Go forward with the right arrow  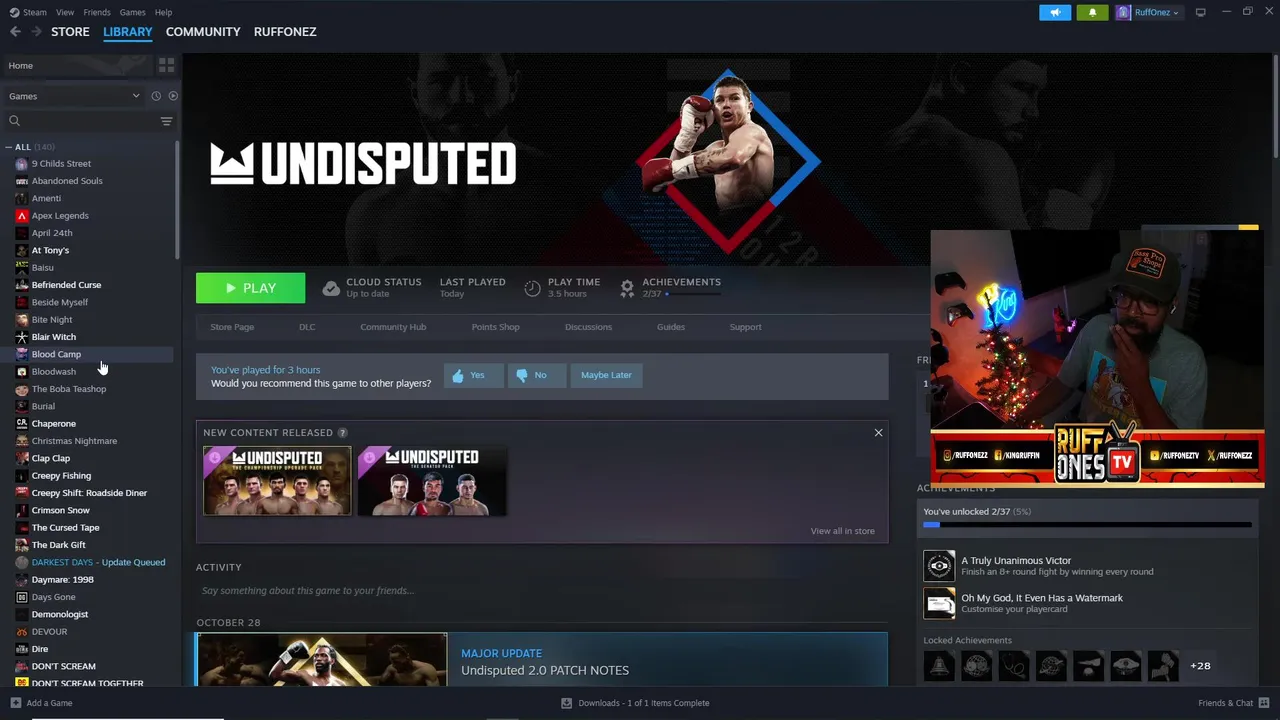tap(36, 32)
